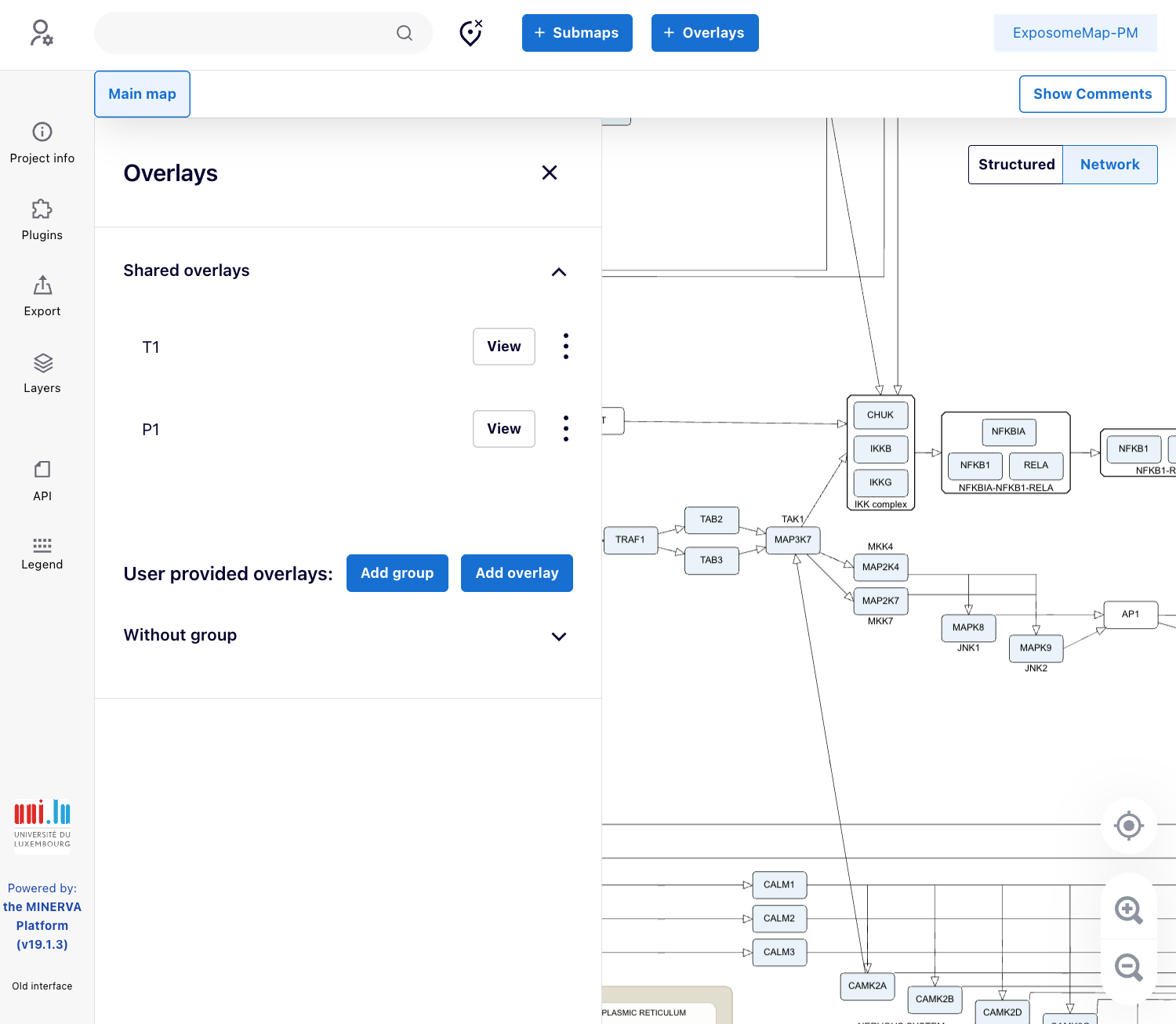
Task: Select the Main map tab
Action: tap(142, 94)
